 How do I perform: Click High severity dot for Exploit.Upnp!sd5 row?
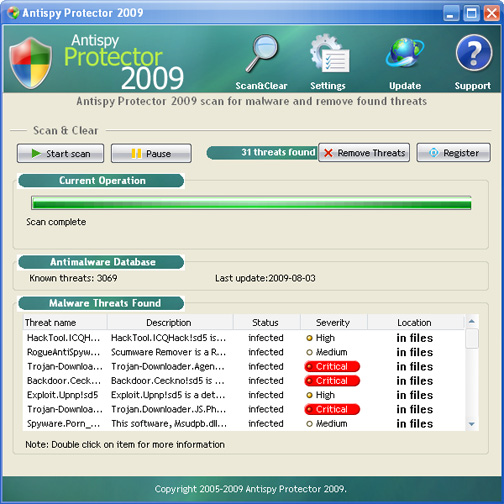click(309, 395)
